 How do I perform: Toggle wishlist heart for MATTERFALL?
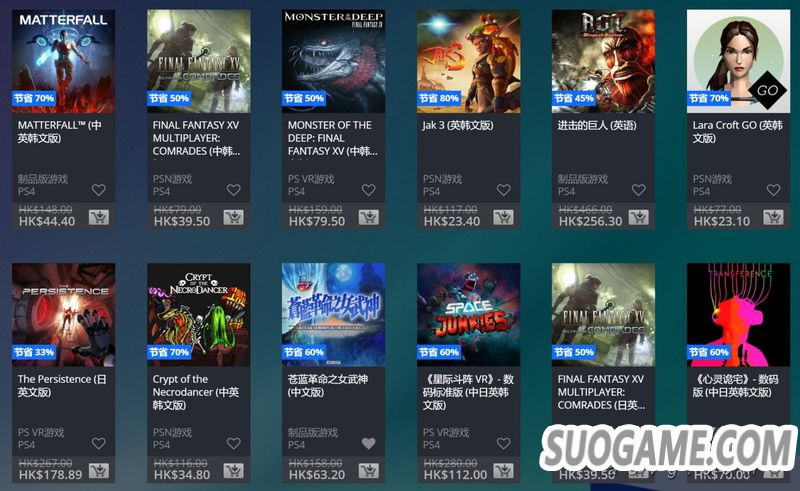(98, 190)
